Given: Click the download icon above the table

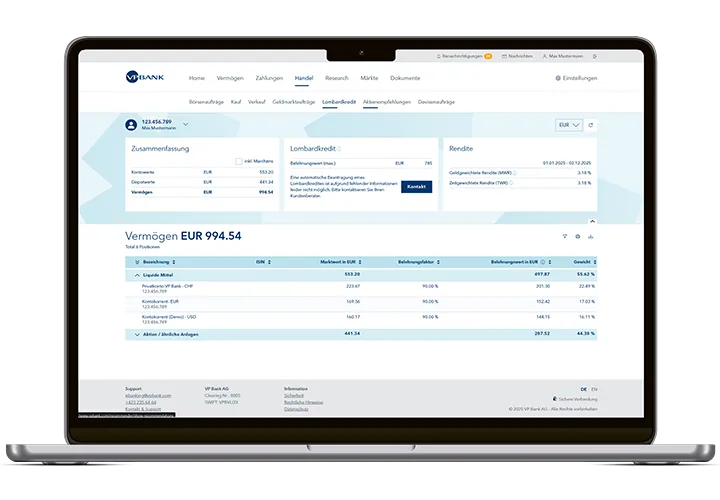Looking at the screenshot, I should (x=590, y=236).
